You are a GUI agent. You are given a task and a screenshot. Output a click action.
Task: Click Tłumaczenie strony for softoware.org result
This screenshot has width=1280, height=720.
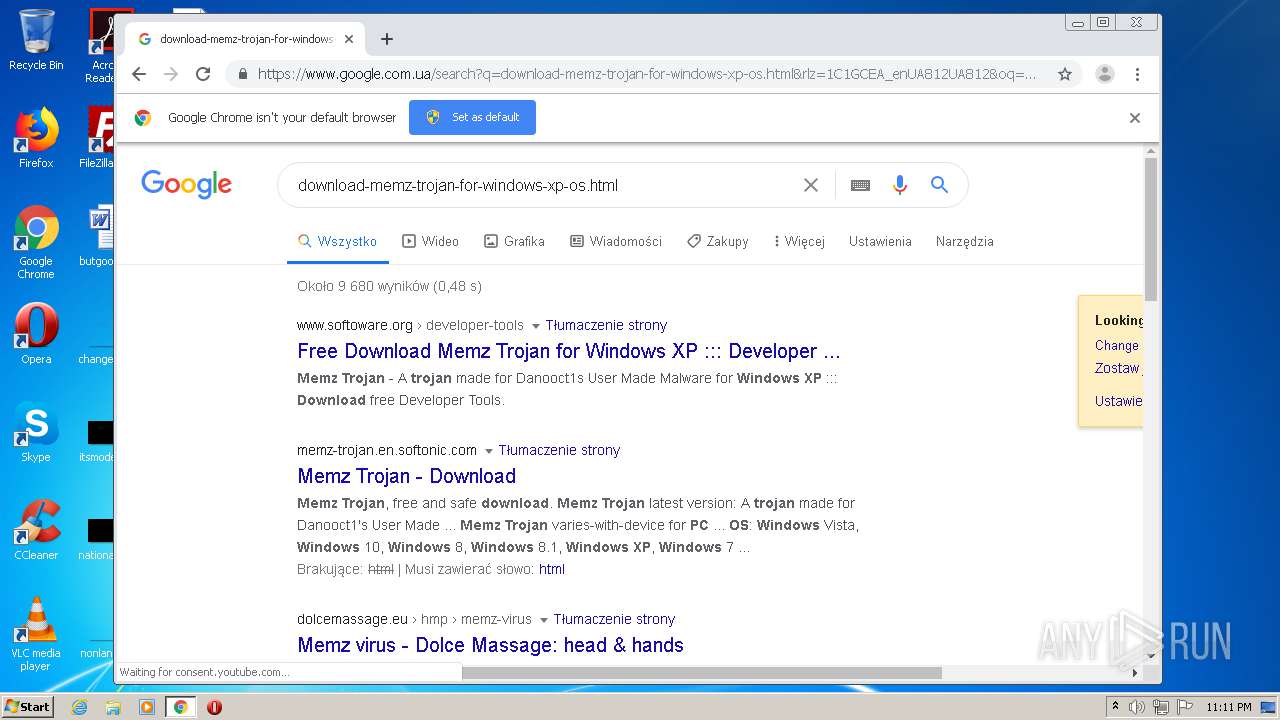[x=606, y=325]
